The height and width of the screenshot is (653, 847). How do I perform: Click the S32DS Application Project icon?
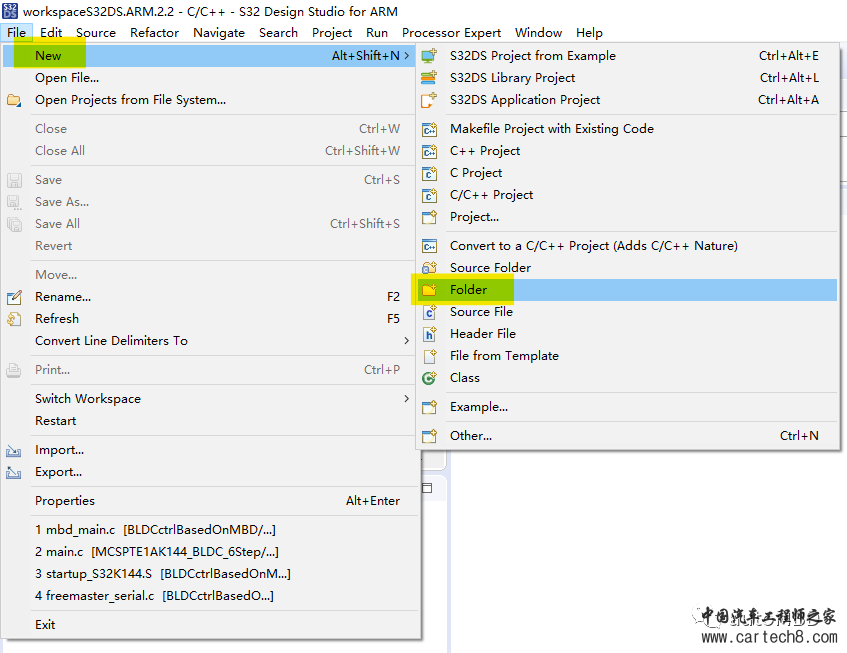(429, 100)
